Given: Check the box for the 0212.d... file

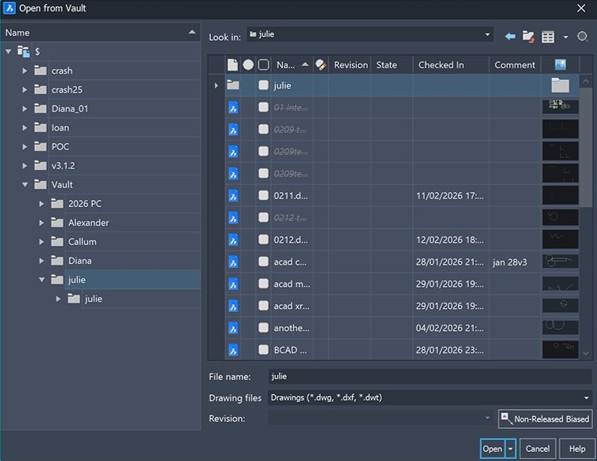Looking at the screenshot, I should pos(263,239).
